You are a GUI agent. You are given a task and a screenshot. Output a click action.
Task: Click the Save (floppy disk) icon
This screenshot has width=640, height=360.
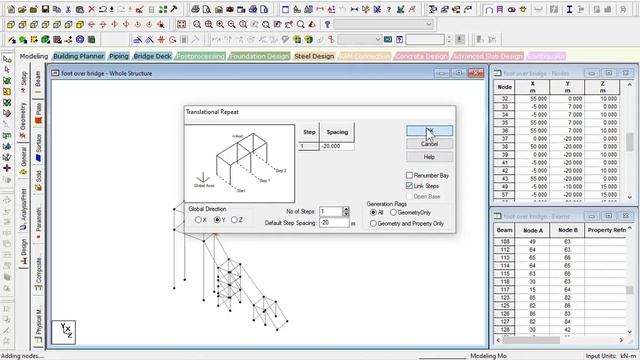45,9
